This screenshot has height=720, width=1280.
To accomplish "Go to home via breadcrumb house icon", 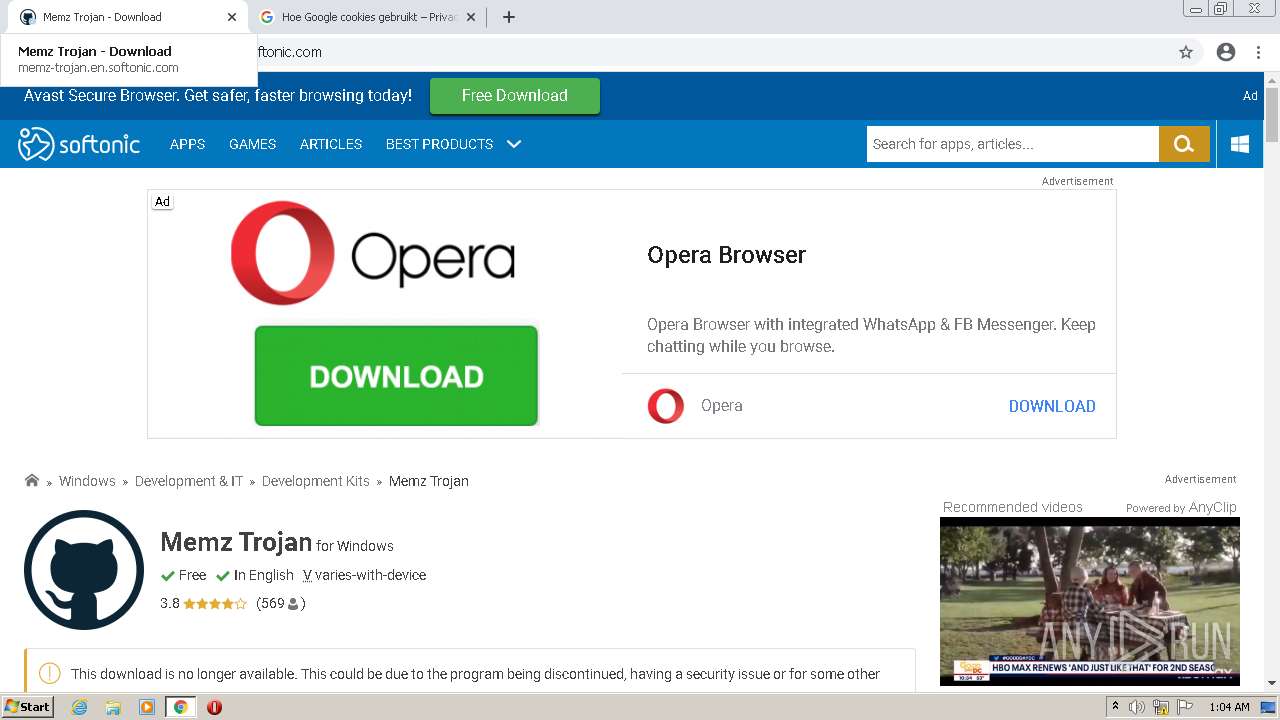I will point(32,481).
